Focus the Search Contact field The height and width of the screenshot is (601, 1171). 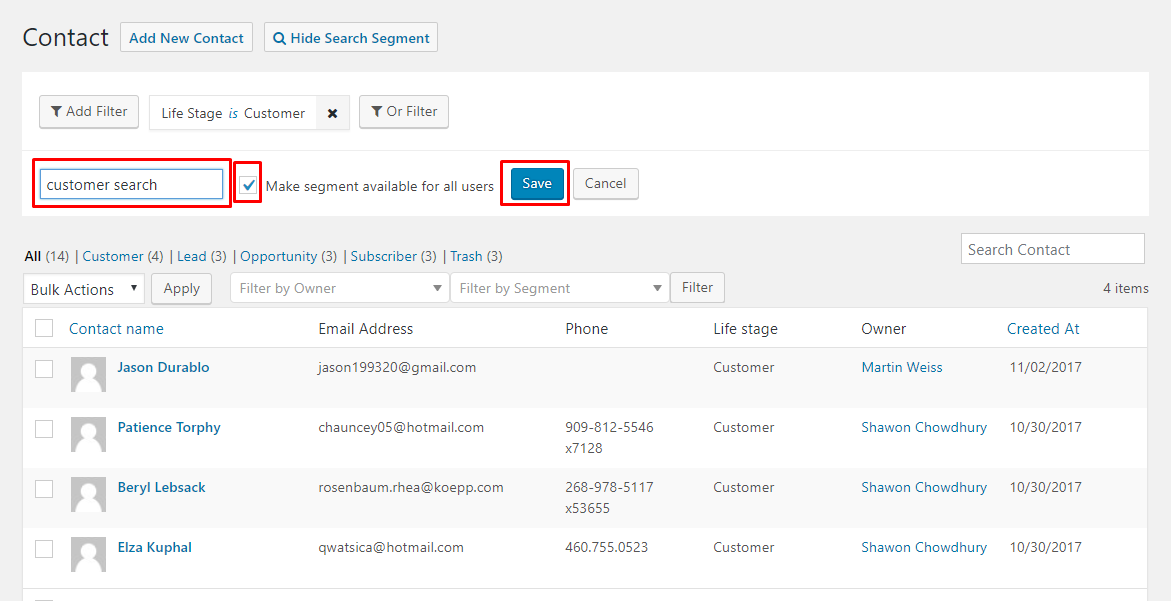(1052, 250)
